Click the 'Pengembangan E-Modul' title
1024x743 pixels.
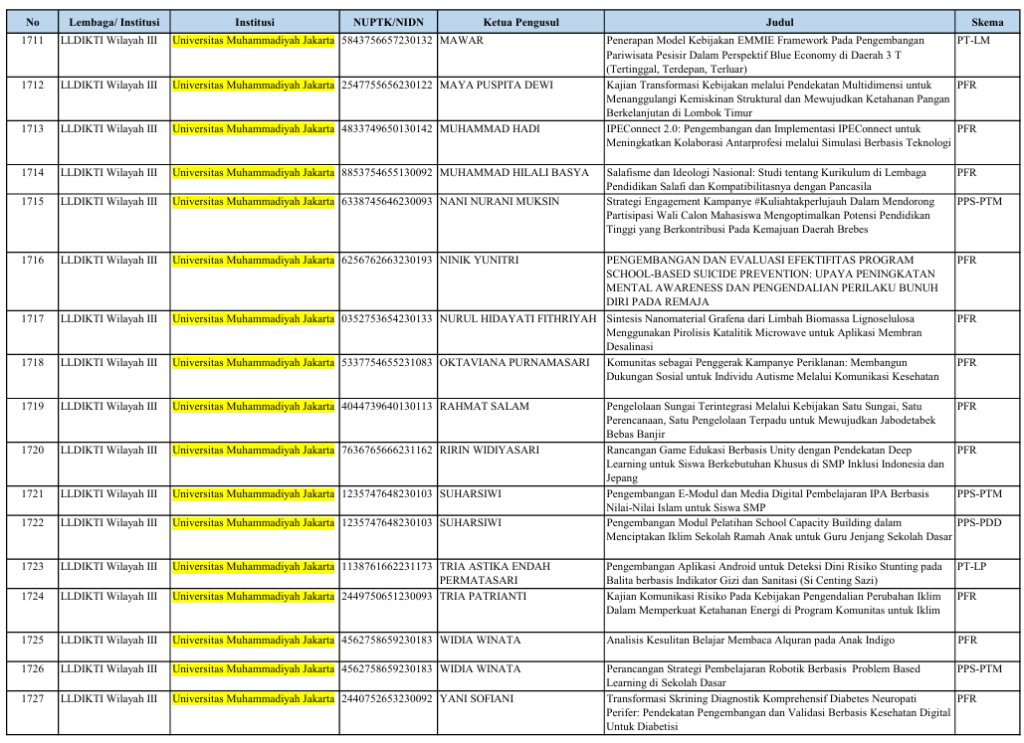tap(767, 501)
